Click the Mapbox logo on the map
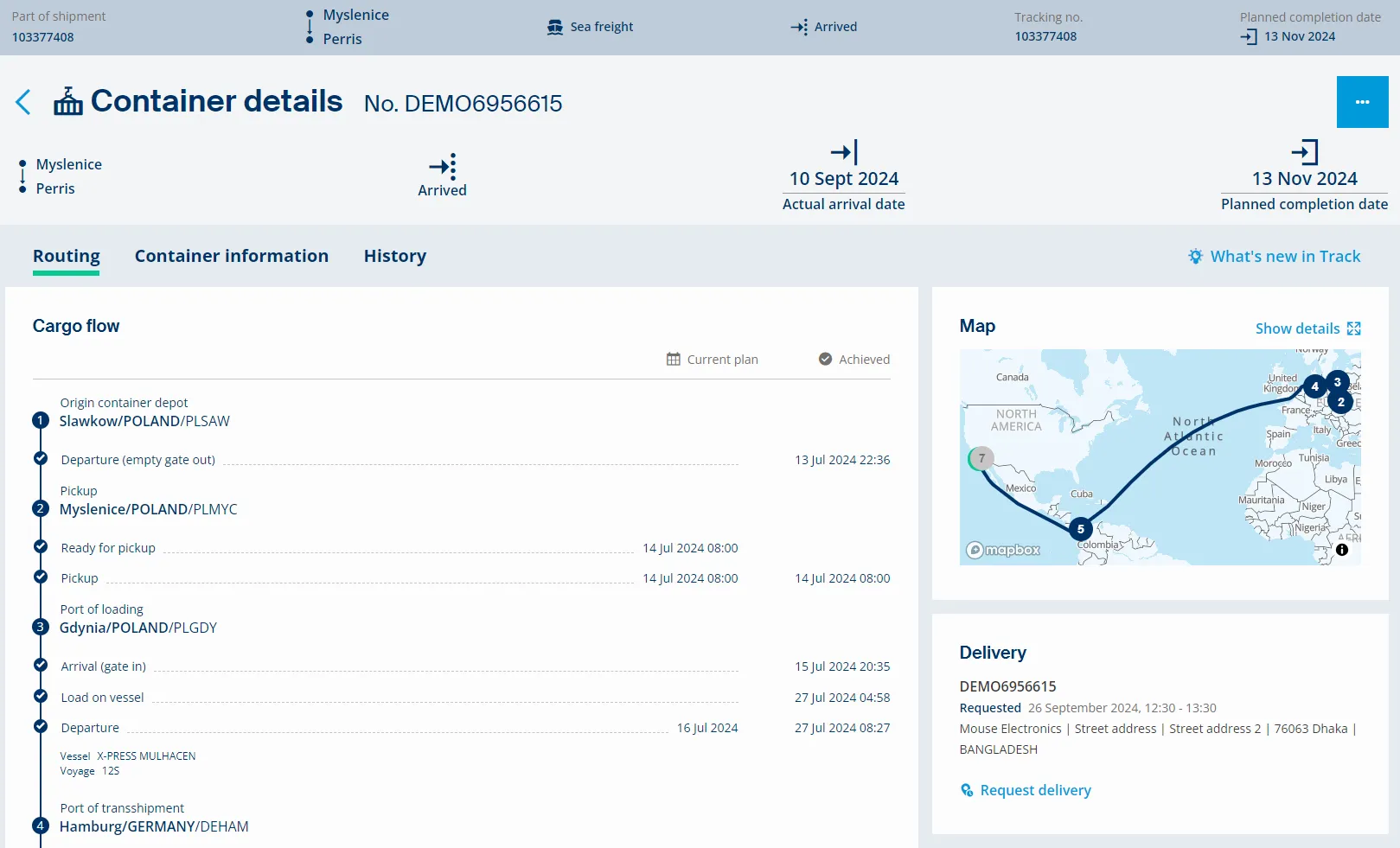Image resolution: width=1400 pixels, height=848 pixels. point(1002,550)
